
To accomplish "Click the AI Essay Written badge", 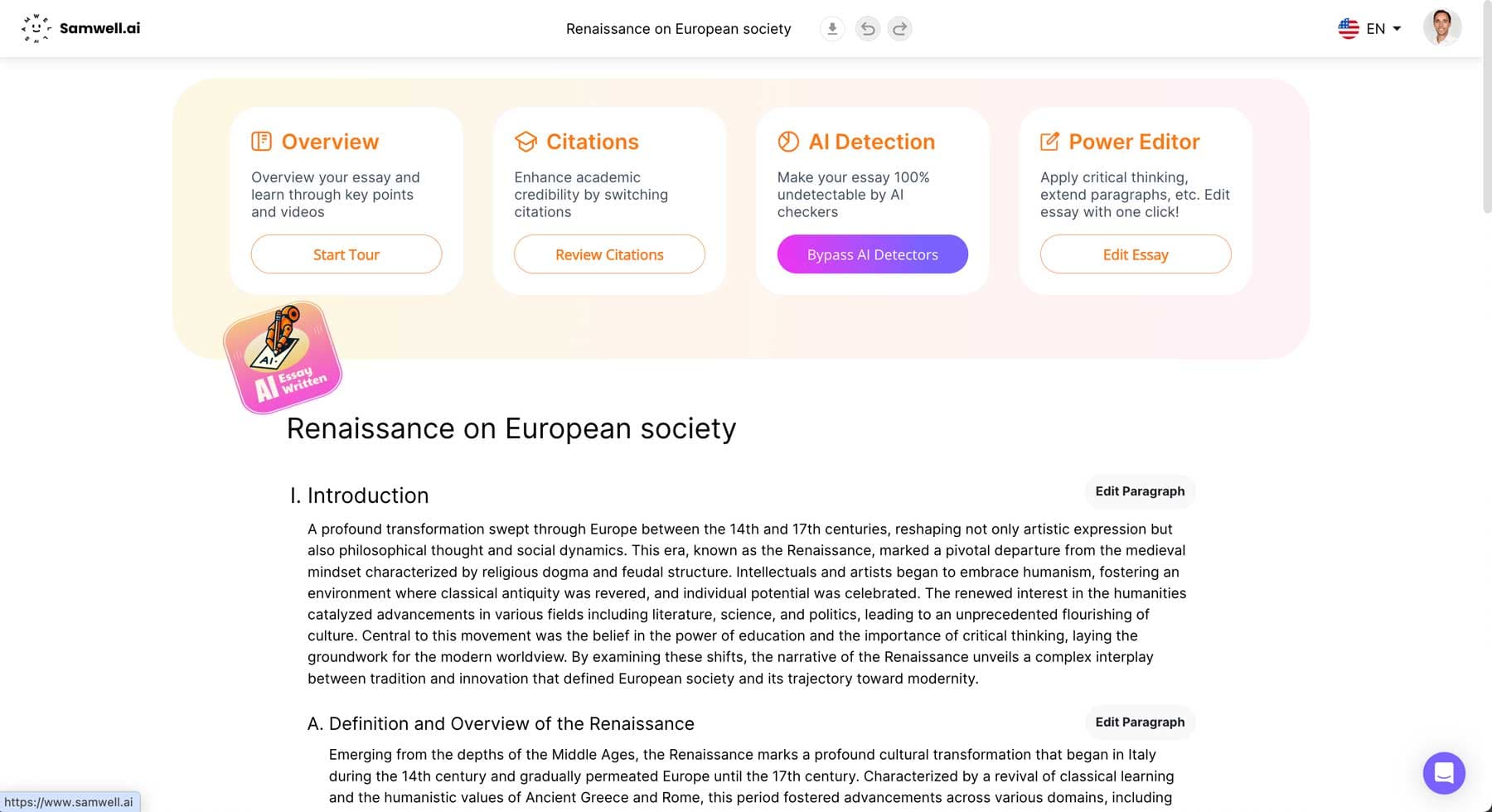I will (283, 357).
